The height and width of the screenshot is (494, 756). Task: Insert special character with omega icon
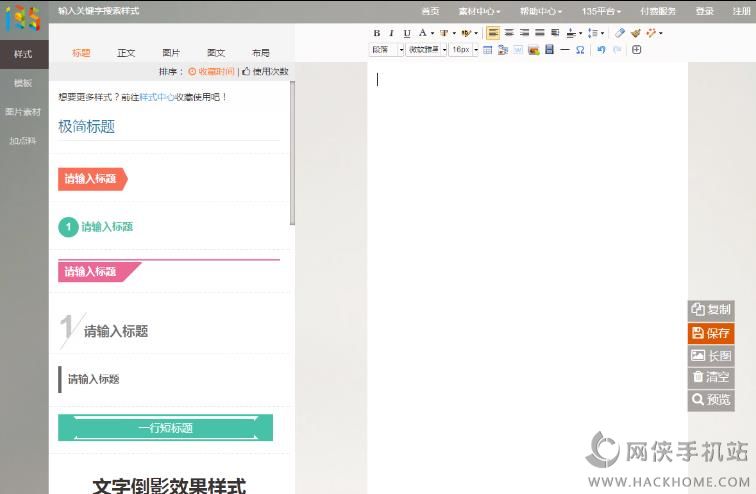[580, 49]
